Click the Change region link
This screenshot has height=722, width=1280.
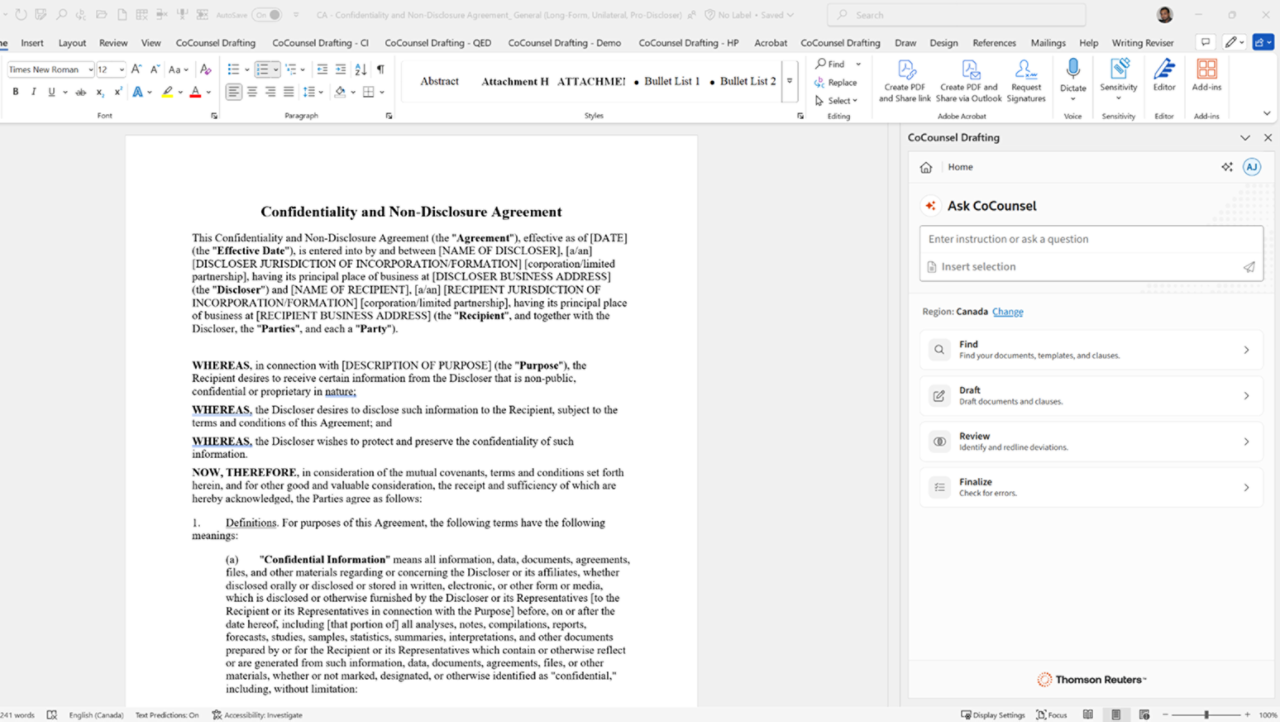click(1007, 312)
